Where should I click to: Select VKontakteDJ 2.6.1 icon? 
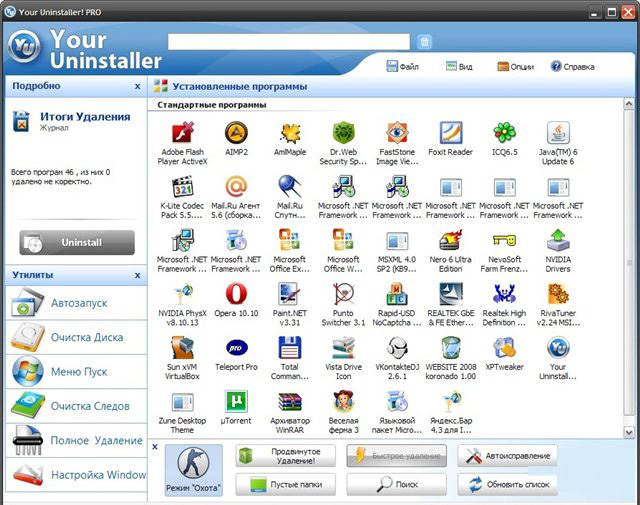click(x=397, y=347)
